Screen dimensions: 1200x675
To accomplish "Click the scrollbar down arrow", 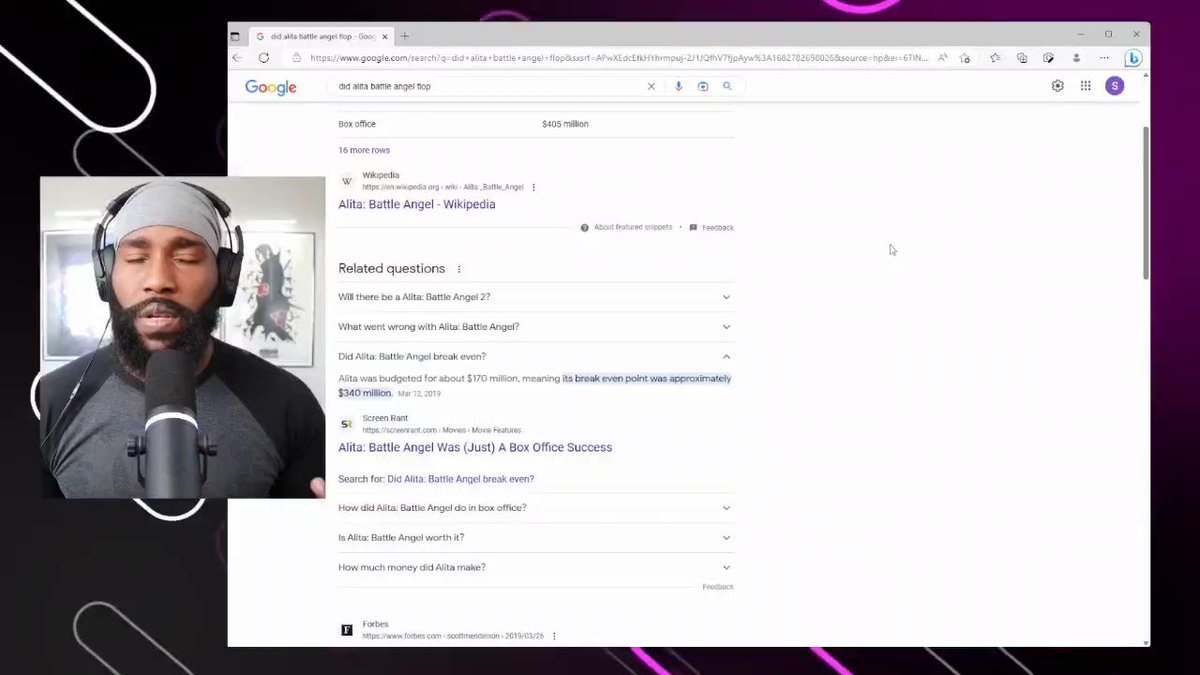I will point(1146,642).
